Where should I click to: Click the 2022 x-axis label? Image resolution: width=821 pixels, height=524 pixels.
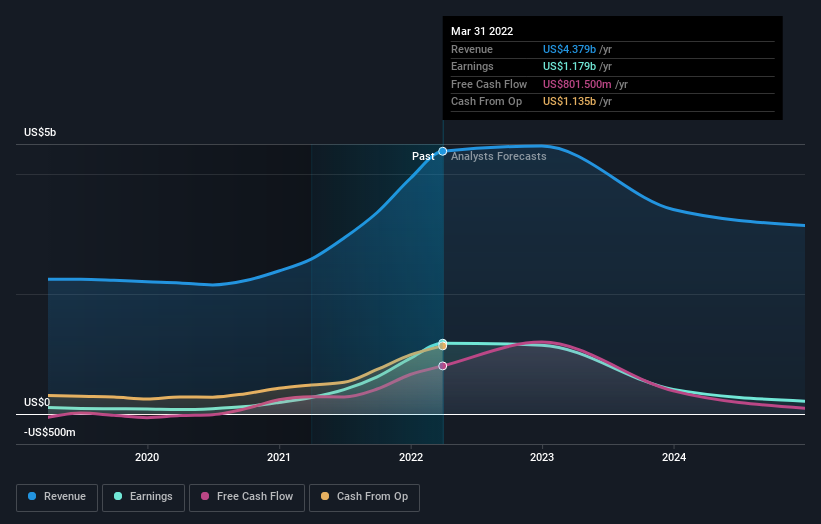click(410, 457)
